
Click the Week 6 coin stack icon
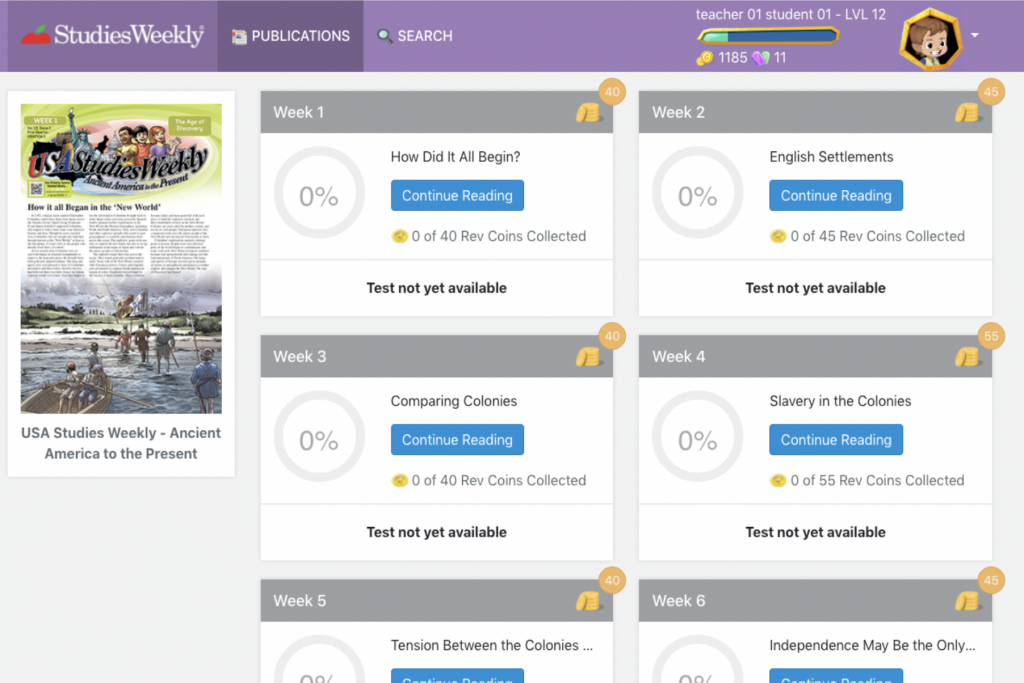[967, 601]
